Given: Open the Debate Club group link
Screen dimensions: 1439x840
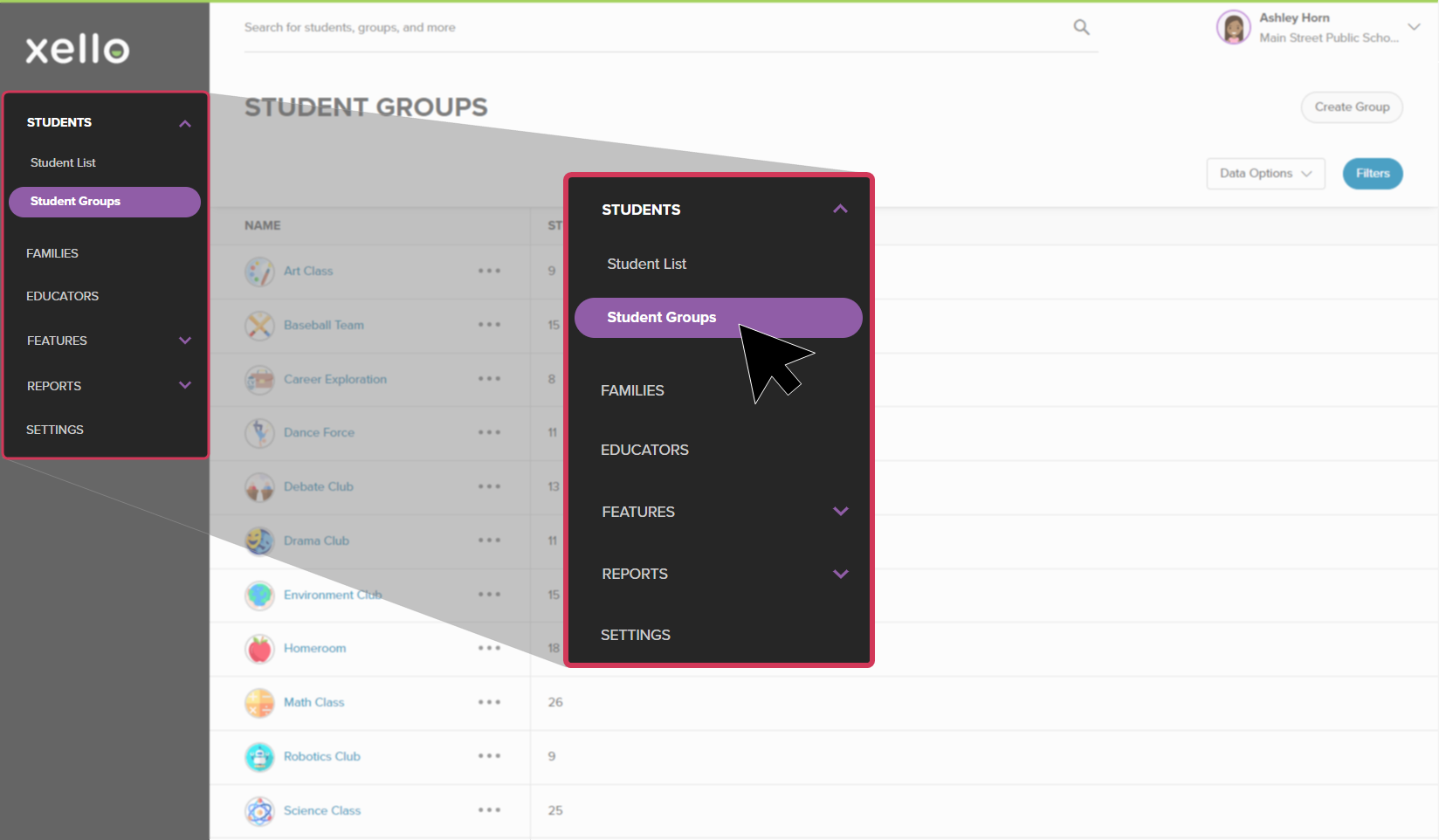Looking at the screenshot, I should pyautogui.click(x=319, y=486).
